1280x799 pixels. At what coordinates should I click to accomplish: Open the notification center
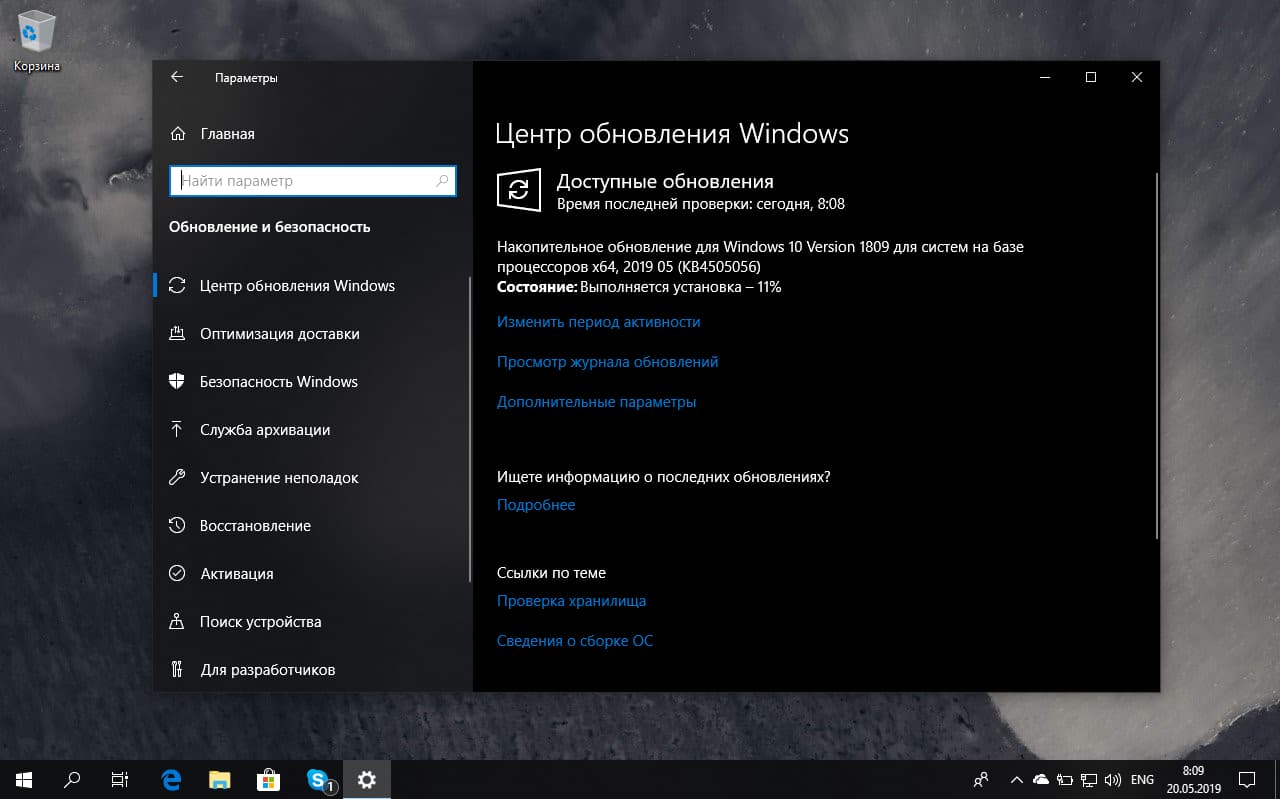(1246, 779)
